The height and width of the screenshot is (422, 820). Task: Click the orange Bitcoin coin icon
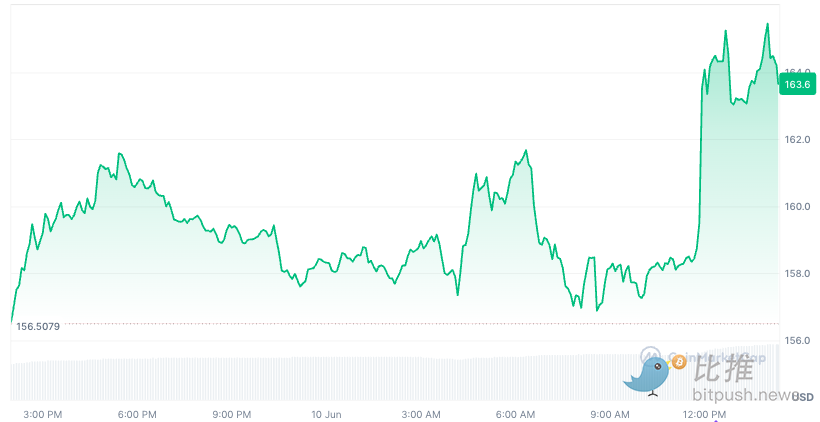click(679, 362)
